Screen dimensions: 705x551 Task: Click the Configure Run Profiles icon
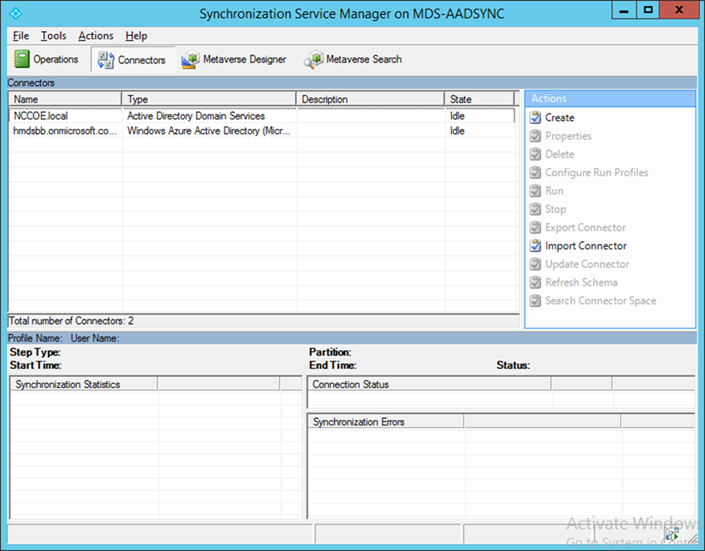click(535, 172)
